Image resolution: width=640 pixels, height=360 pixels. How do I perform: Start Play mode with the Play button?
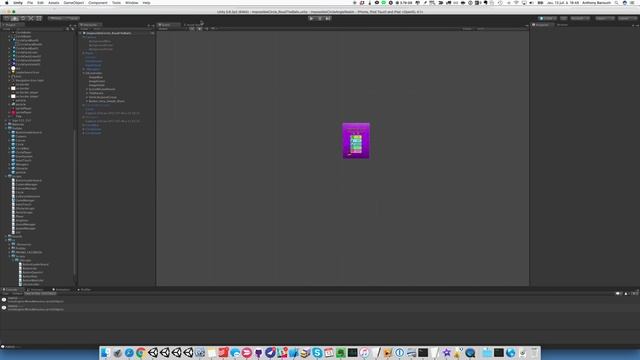[311, 18]
